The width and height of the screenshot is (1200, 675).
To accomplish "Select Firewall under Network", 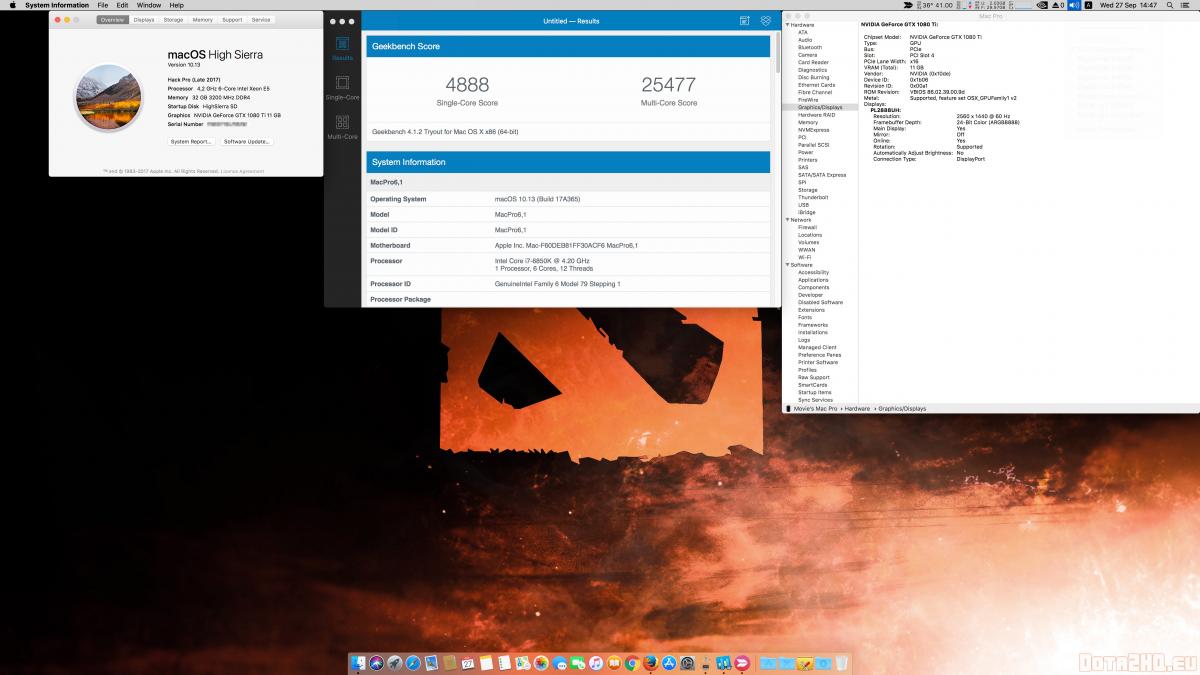I will [x=807, y=227].
